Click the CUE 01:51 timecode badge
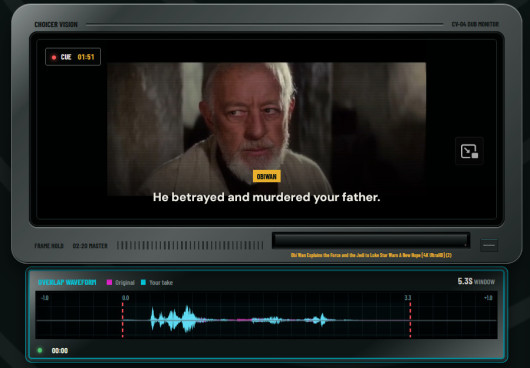 (73, 57)
